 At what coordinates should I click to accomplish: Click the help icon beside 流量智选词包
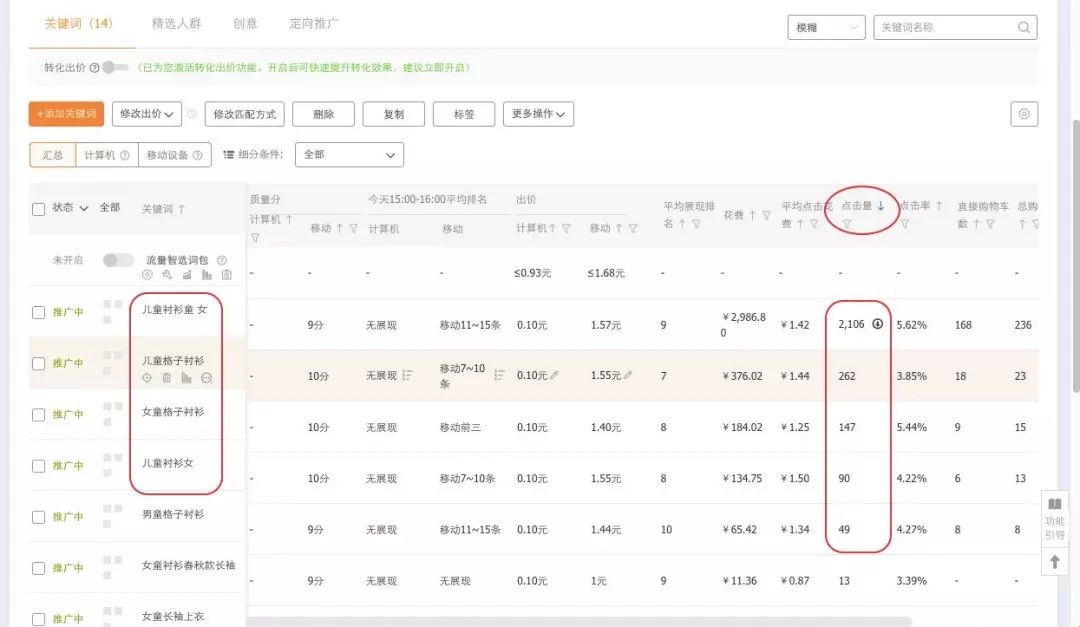pos(222,260)
